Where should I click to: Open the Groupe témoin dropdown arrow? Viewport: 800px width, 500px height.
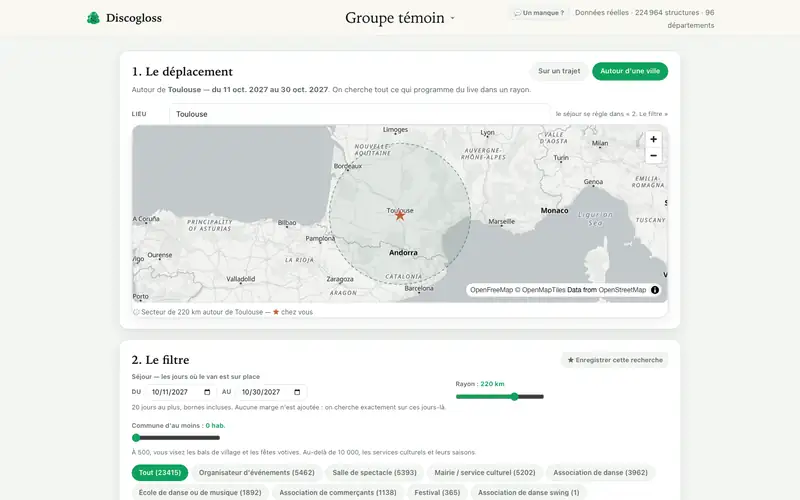tap(452, 18)
